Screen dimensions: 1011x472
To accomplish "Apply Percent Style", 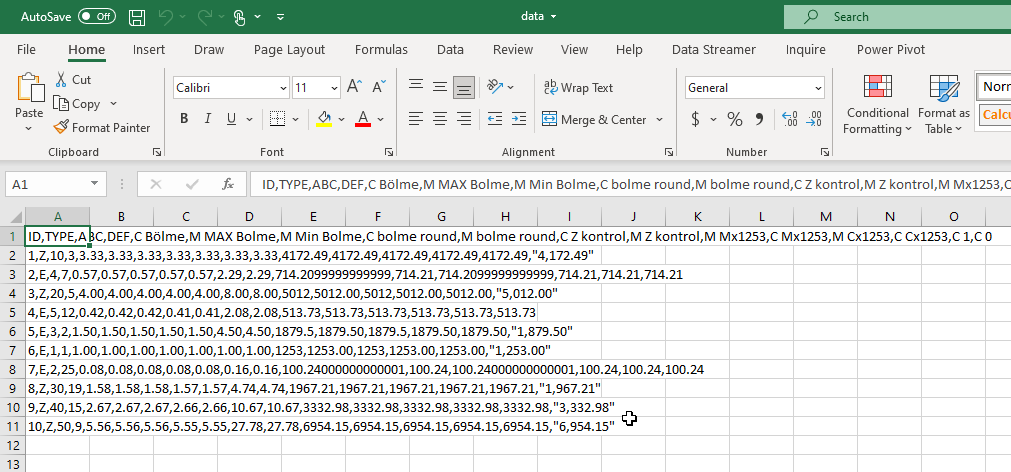I will click(x=734, y=119).
